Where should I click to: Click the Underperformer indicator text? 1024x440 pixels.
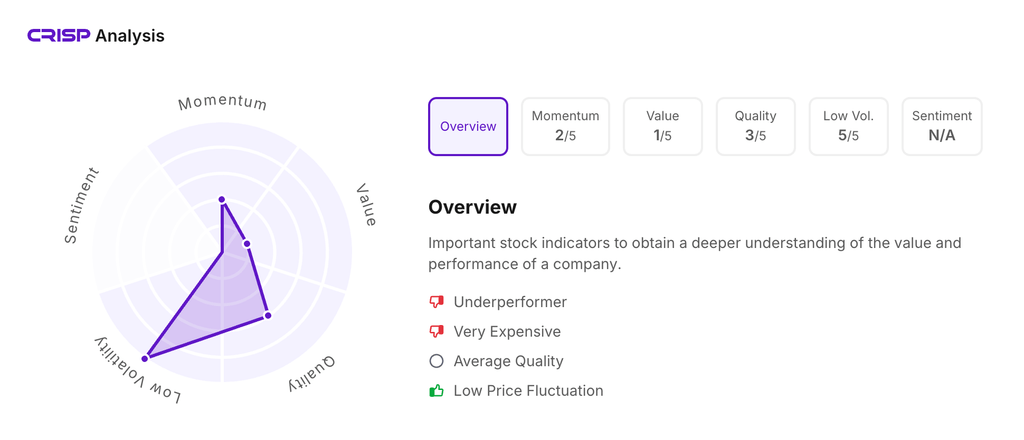coord(510,302)
